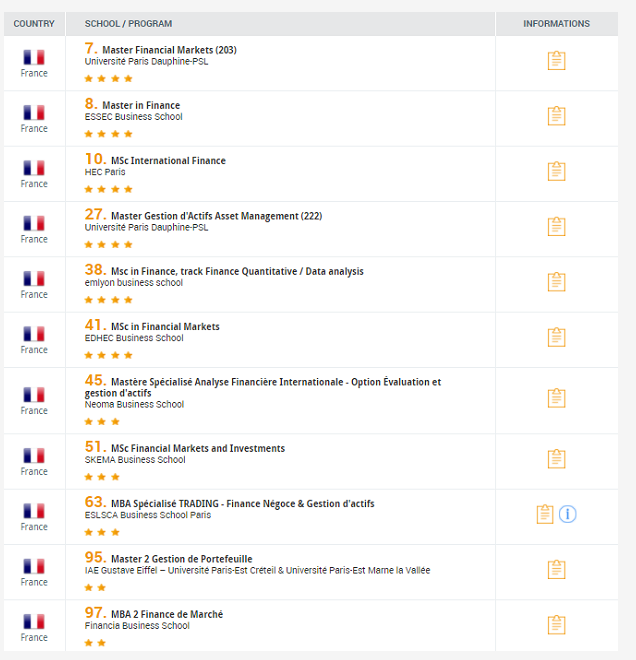Click information icon for ESSEC Master in Finance

point(556,116)
